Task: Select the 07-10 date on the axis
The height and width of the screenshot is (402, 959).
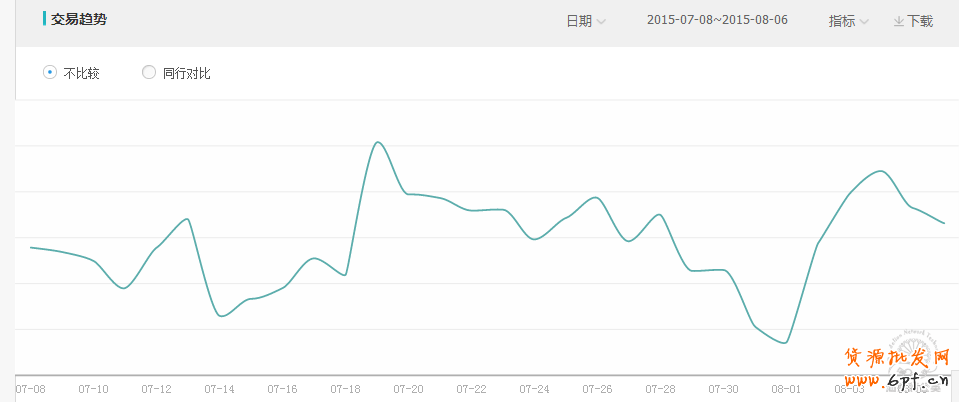Action: [93, 388]
